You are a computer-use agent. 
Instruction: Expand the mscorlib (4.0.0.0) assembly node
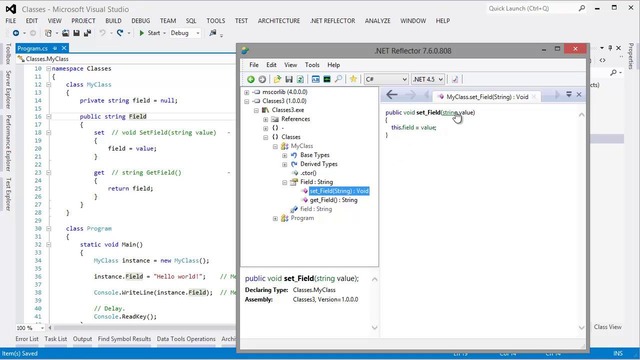(x=247, y=92)
